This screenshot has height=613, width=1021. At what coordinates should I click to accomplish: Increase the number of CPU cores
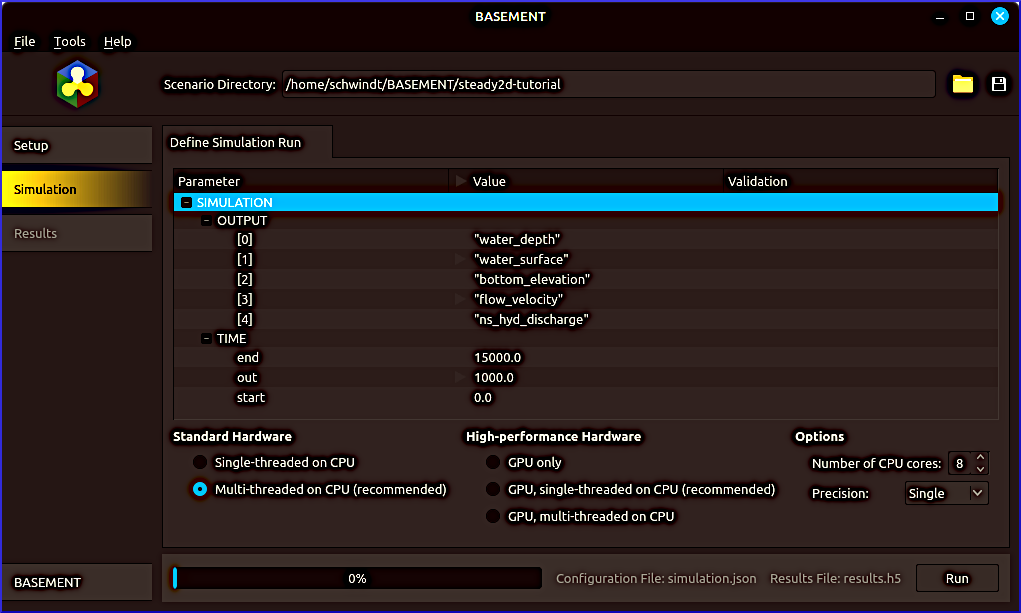click(980, 458)
